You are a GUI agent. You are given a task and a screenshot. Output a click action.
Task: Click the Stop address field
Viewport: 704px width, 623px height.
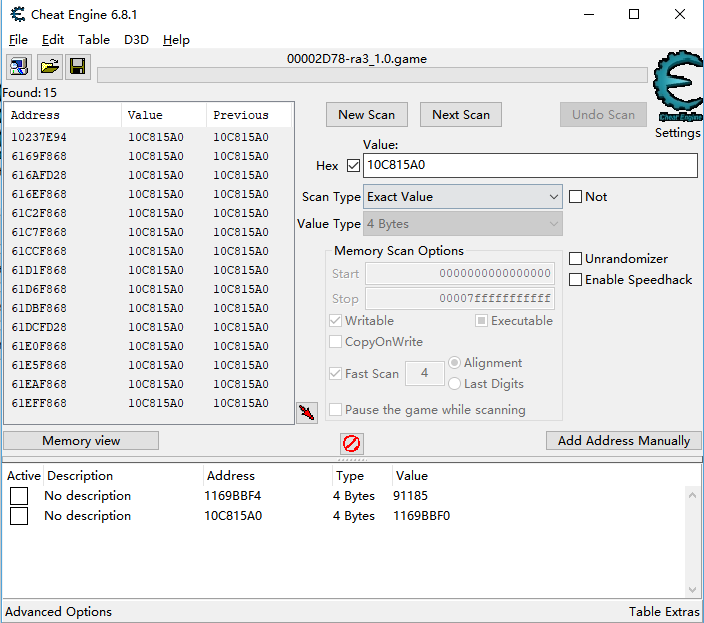click(460, 298)
